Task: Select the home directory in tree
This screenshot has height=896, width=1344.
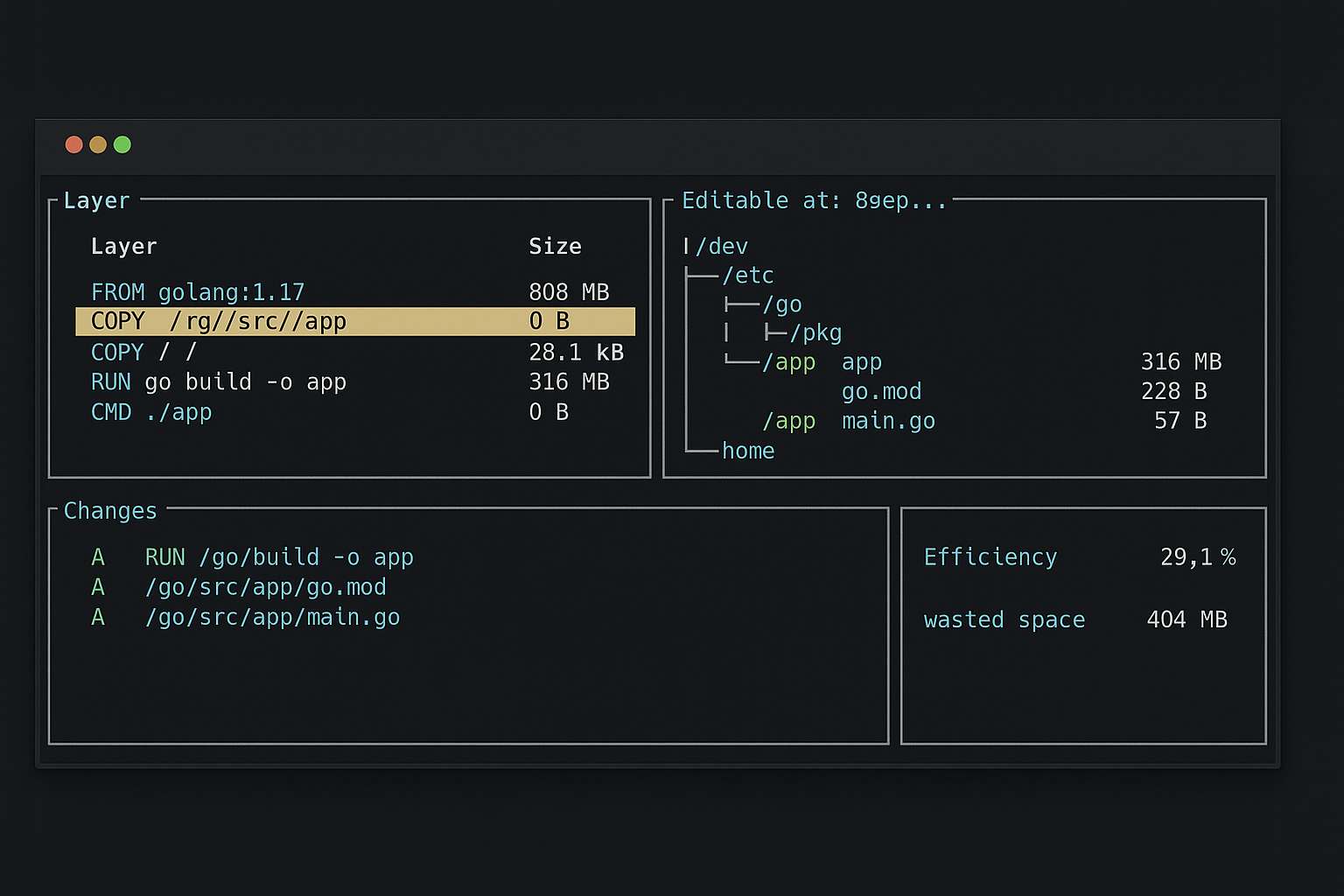Action: coord(748,451)
